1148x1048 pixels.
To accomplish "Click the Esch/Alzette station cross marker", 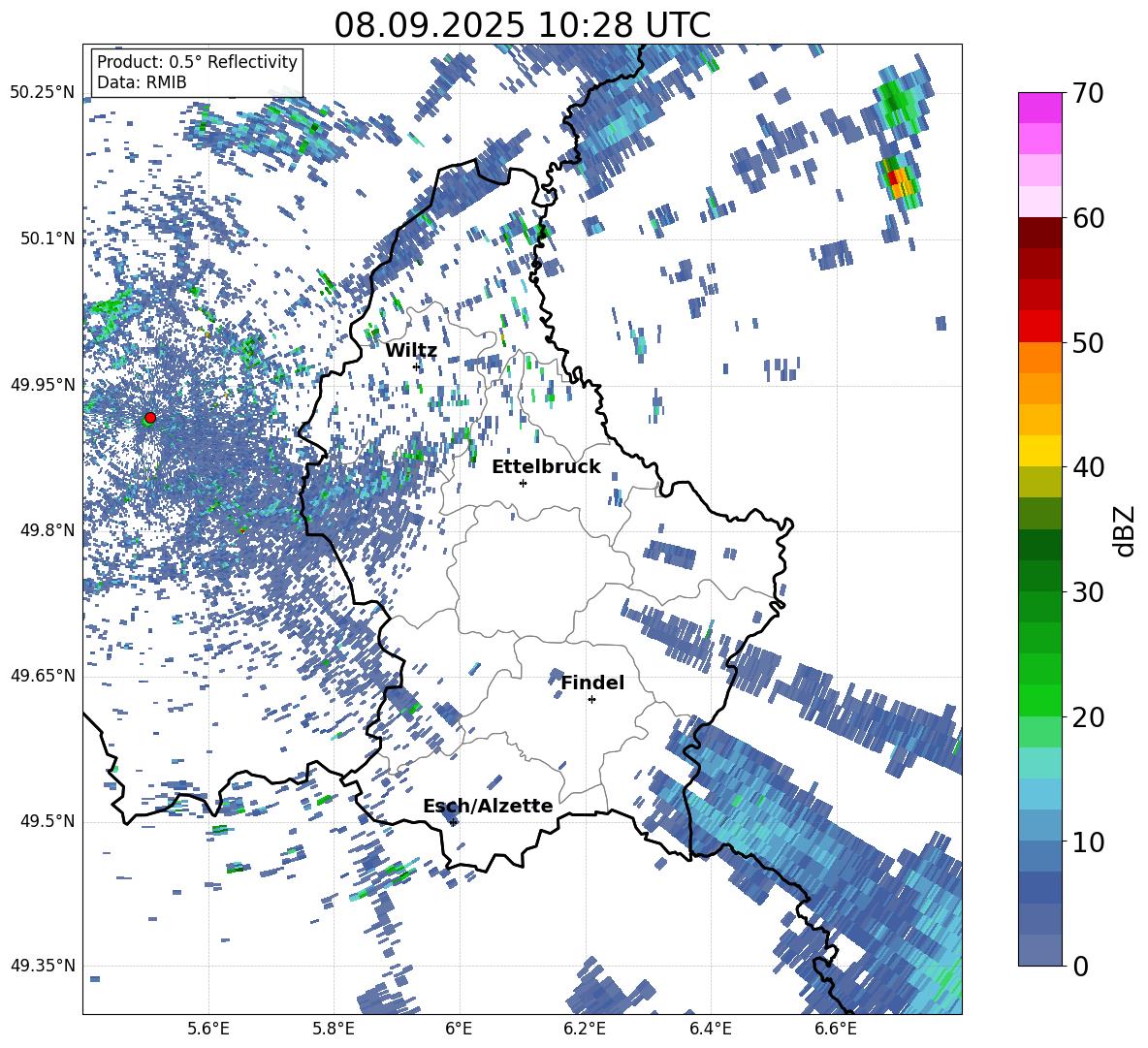I will (x=454, y=822).
